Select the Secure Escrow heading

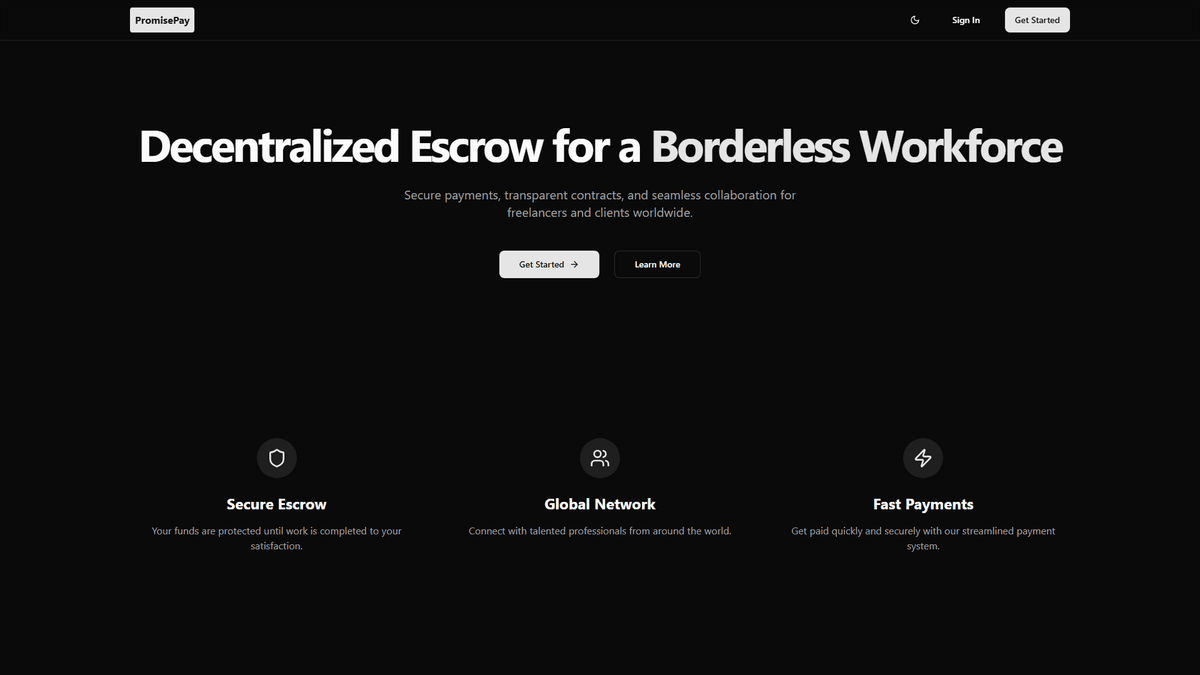point(277,505)
